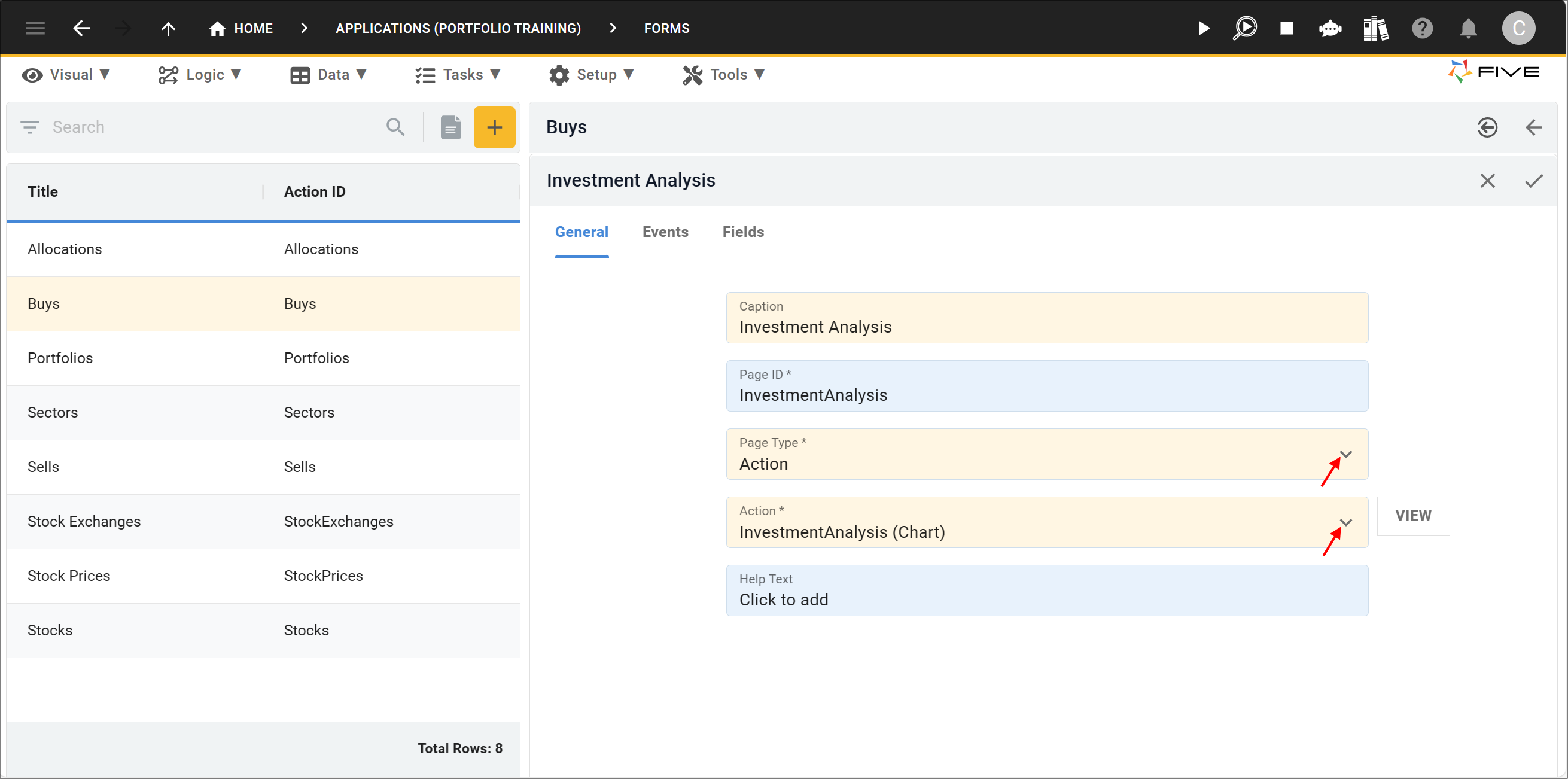The height and width of the screenshot is (779, 1568).
Task: Run the application with the play icon
Action: tap(1204, 28)
